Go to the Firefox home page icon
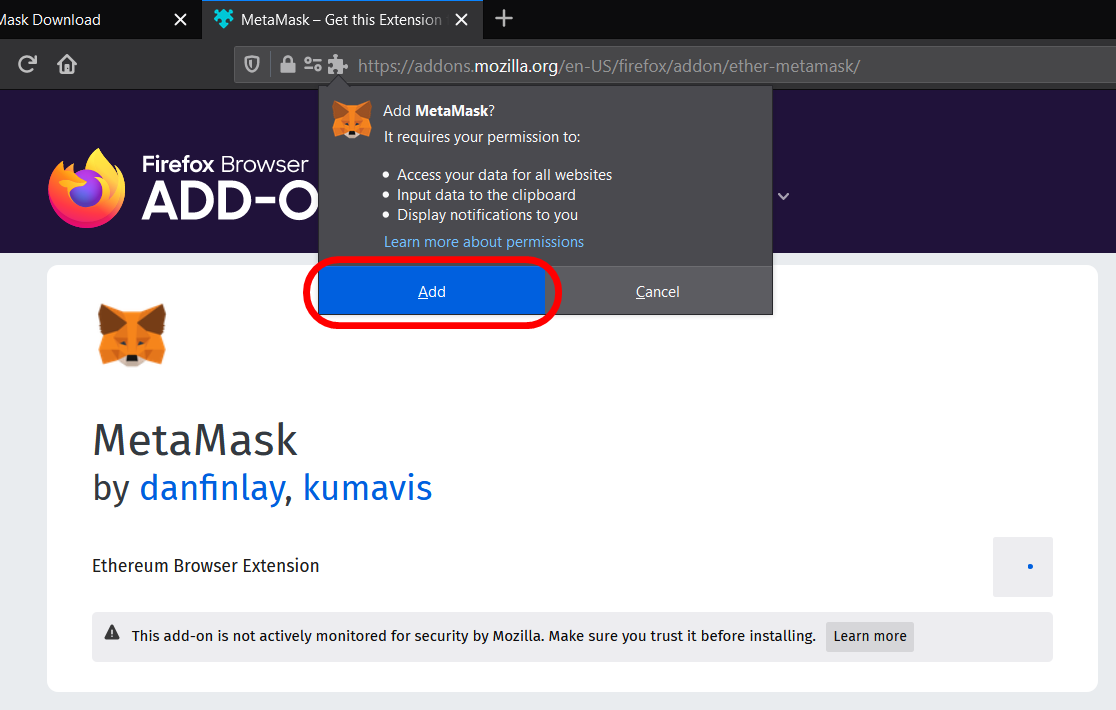 pos(67,65)
